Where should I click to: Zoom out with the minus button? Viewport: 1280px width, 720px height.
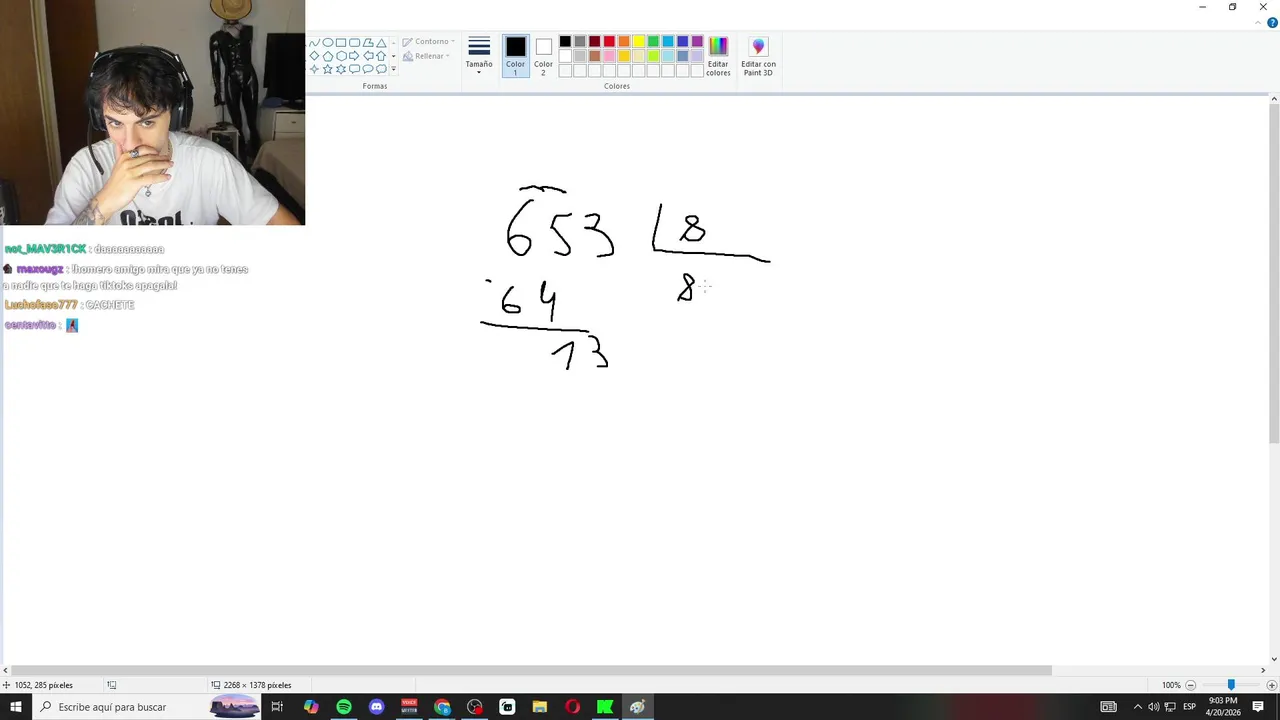pos(1190,685)
